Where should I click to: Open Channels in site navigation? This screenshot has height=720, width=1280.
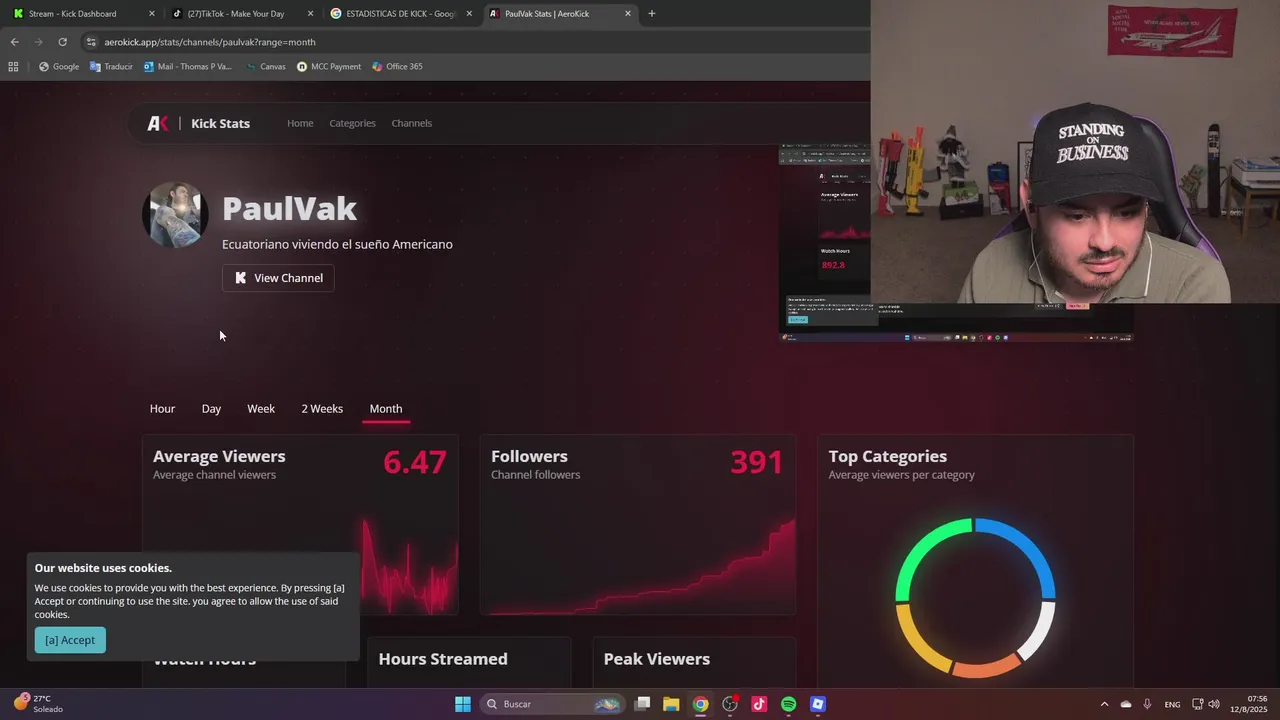click(411, 123)
